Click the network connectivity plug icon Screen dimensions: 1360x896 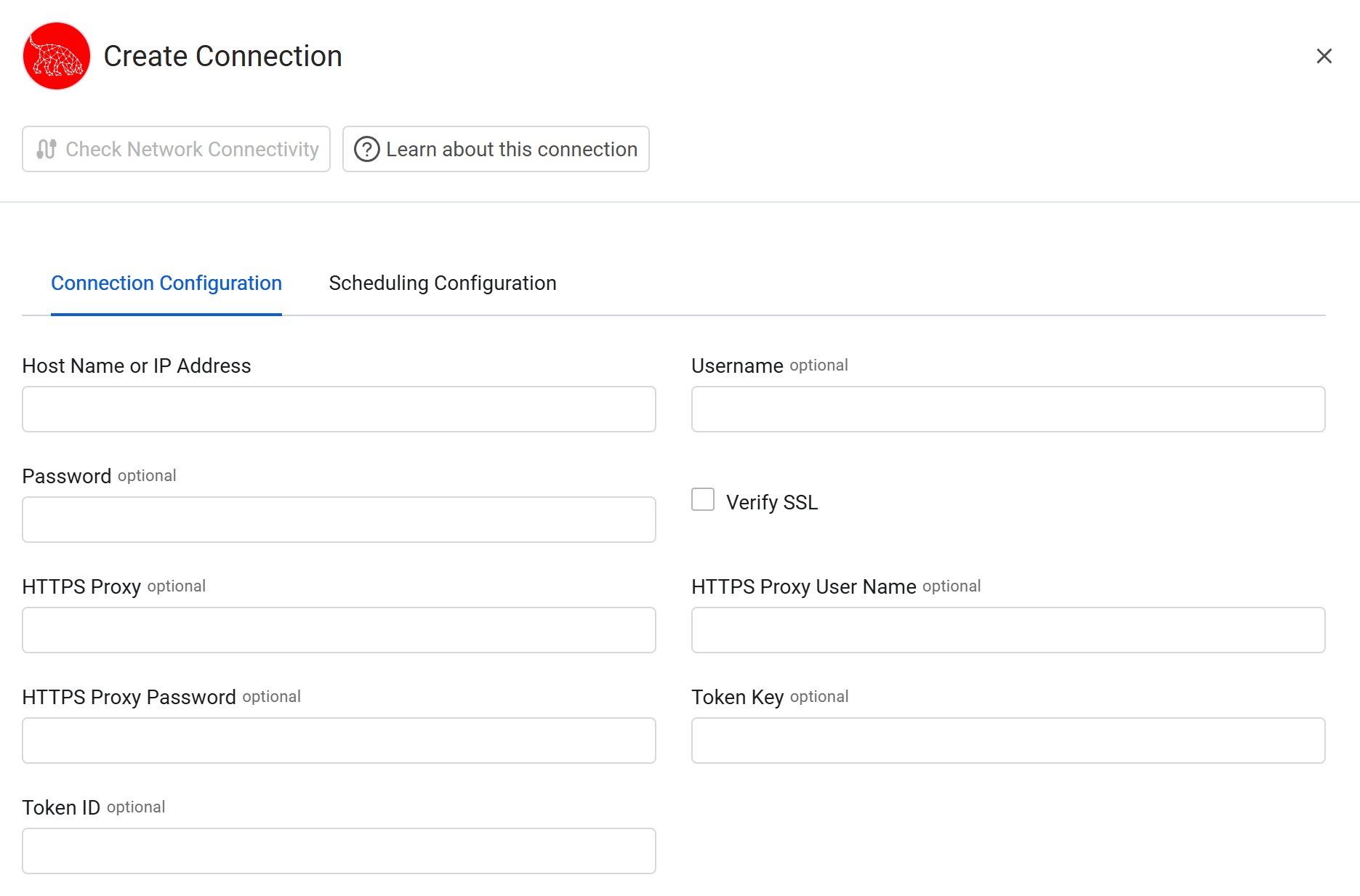[47, 149]
